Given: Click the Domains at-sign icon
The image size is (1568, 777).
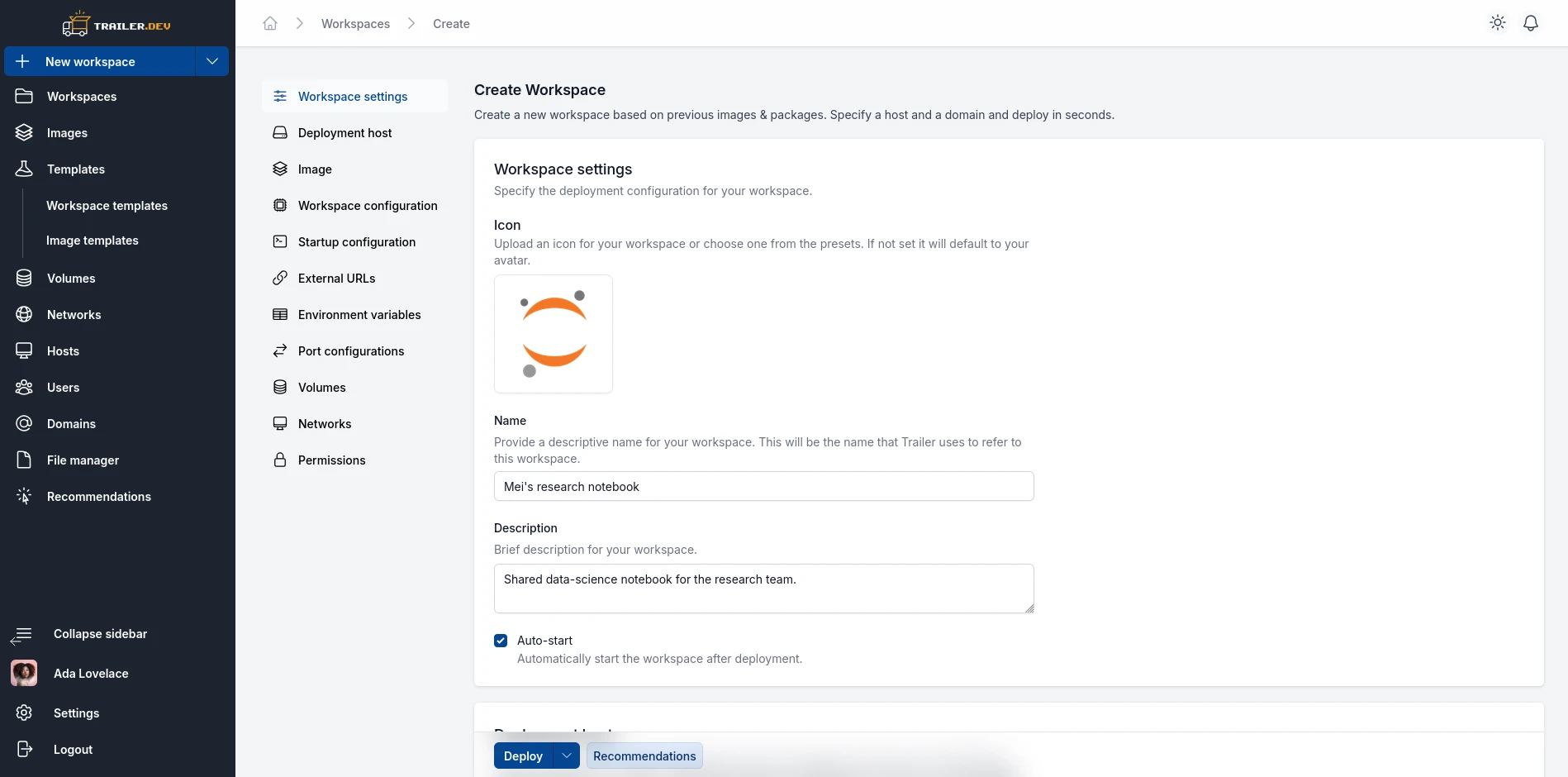Looking at the screenshot, I should tap(24, 423).
